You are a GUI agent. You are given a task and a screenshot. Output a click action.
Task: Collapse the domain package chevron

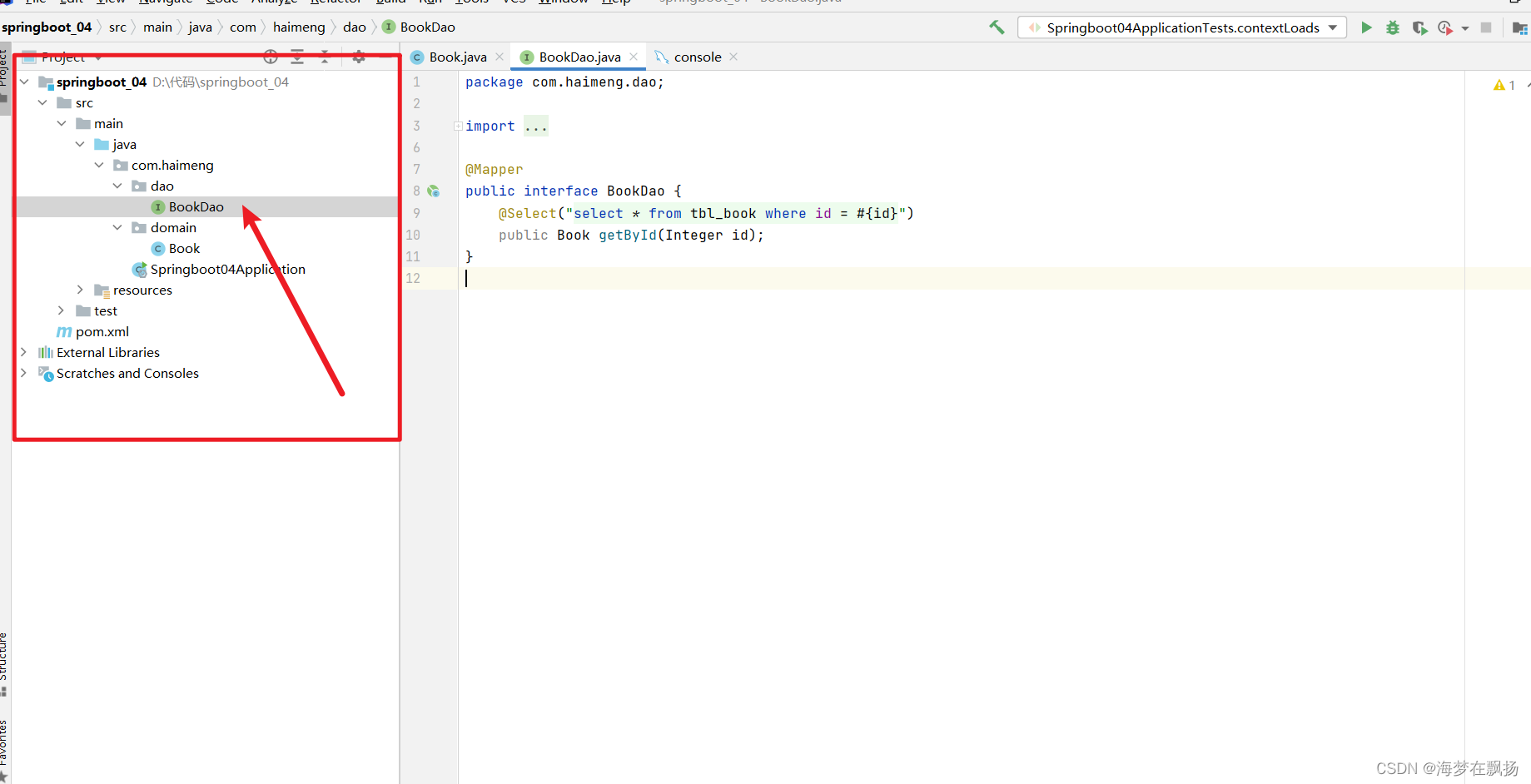click(x=117, y=227)
